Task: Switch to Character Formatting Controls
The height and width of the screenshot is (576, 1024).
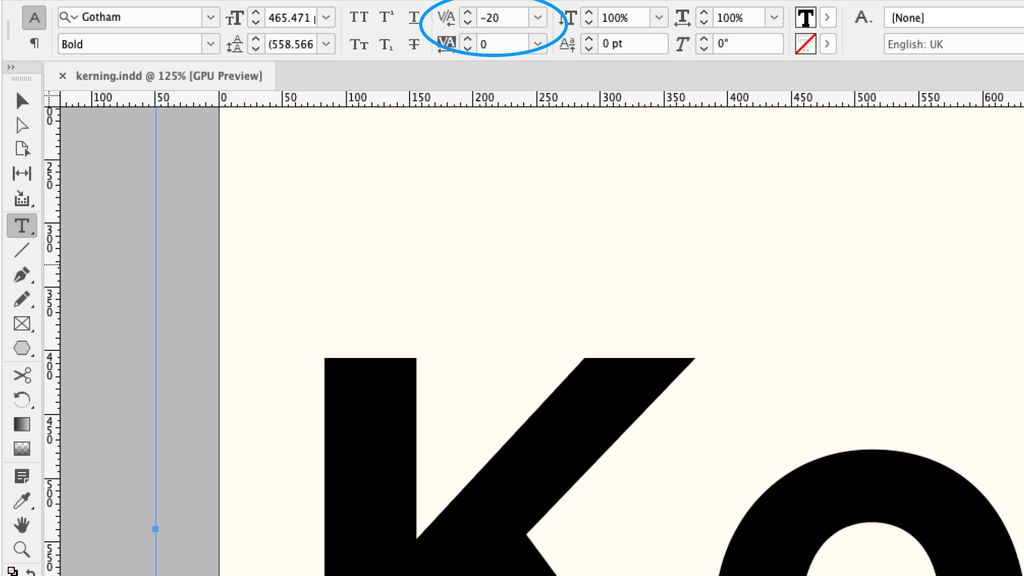Action: pyautogui.click(x=33, y=17)
